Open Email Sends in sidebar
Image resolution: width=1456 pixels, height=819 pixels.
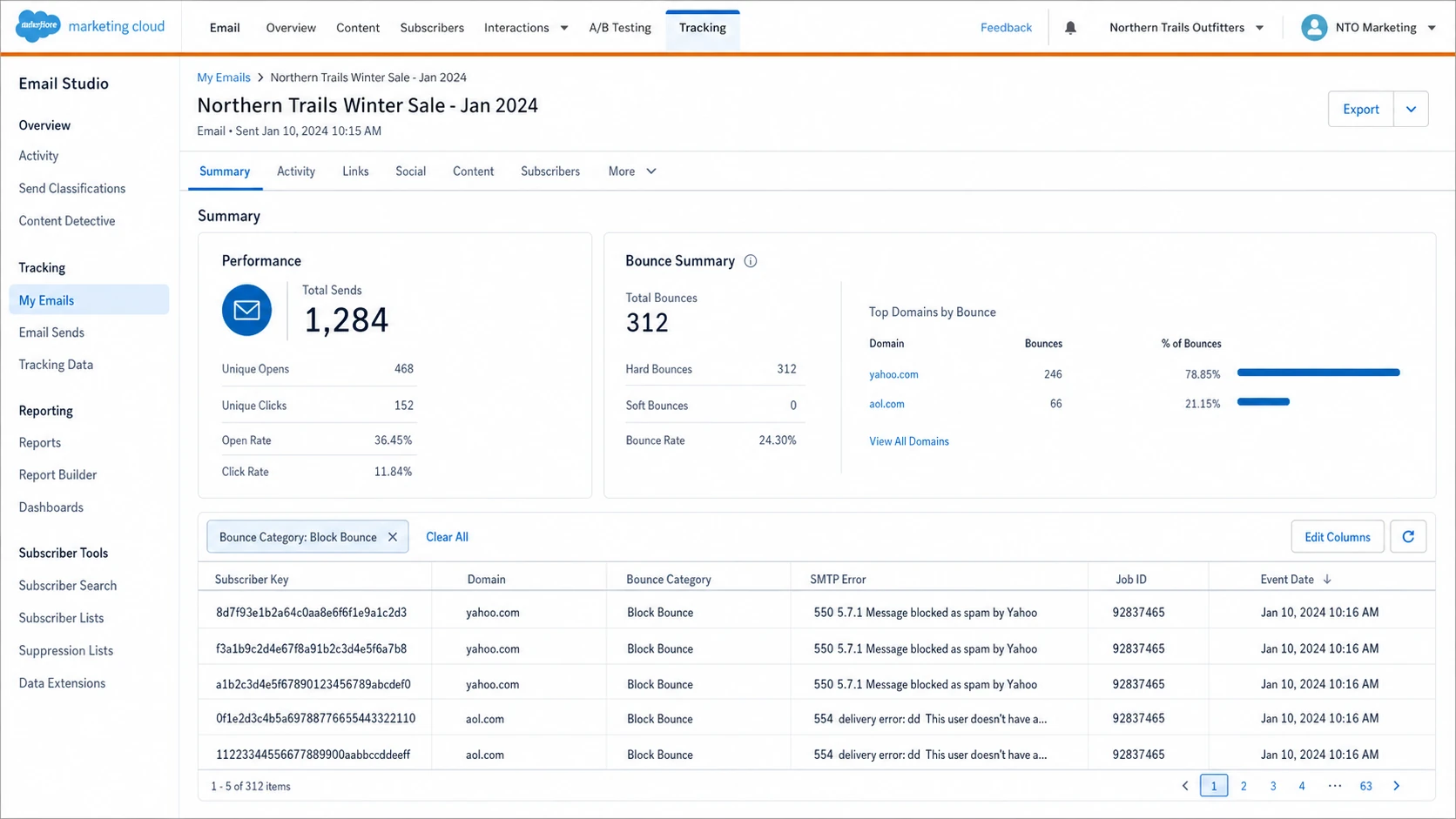tap(51, 332)
